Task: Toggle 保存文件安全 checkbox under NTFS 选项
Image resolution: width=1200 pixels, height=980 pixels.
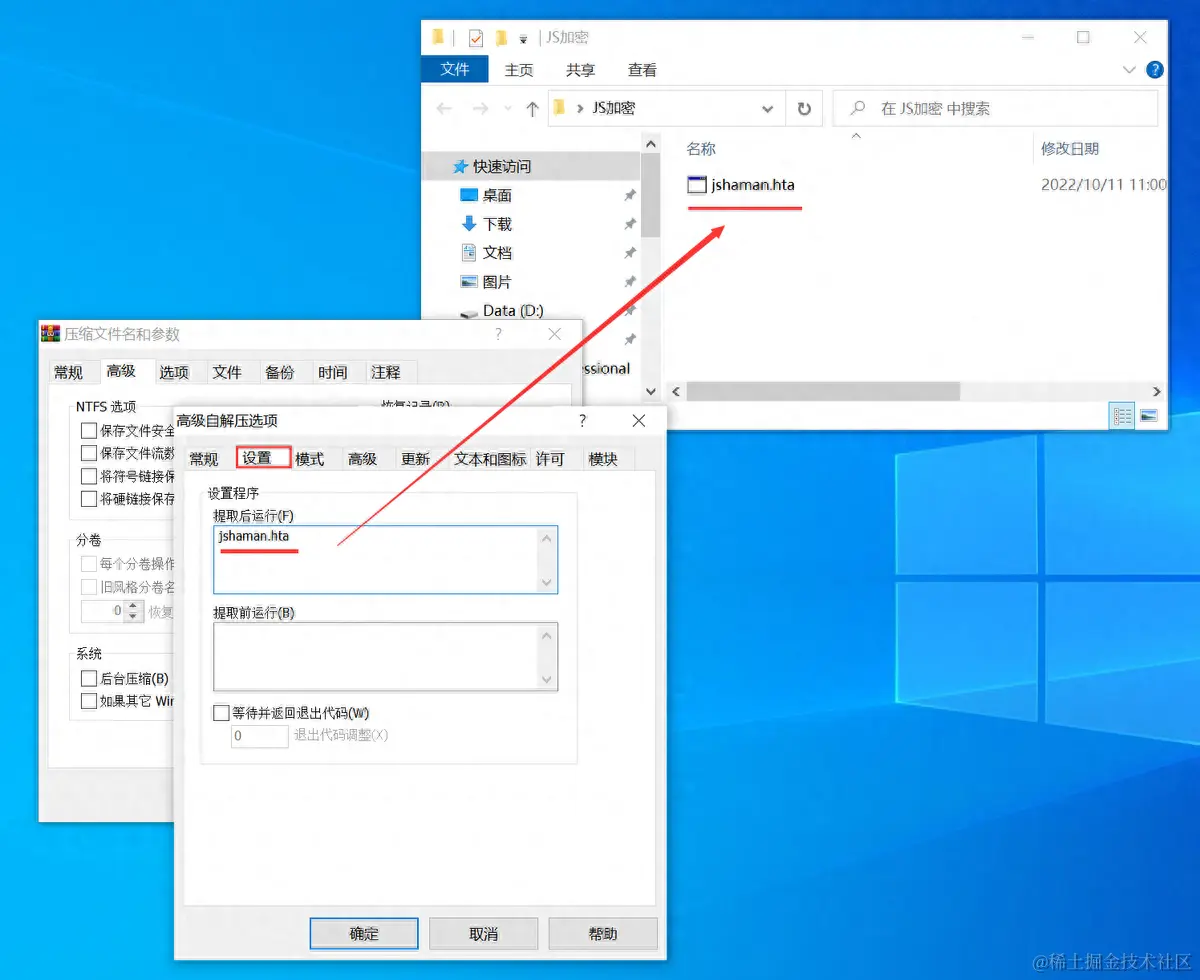Action: [x=89, y=431]
